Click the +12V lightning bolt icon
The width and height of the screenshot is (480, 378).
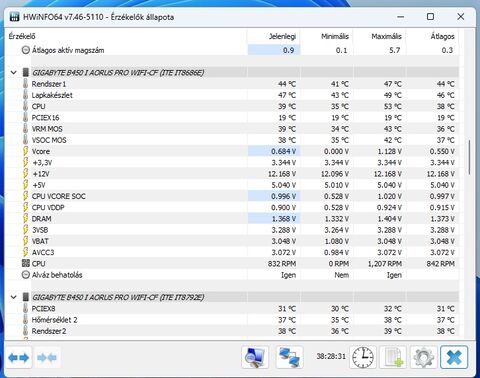[x=25, y=174]
